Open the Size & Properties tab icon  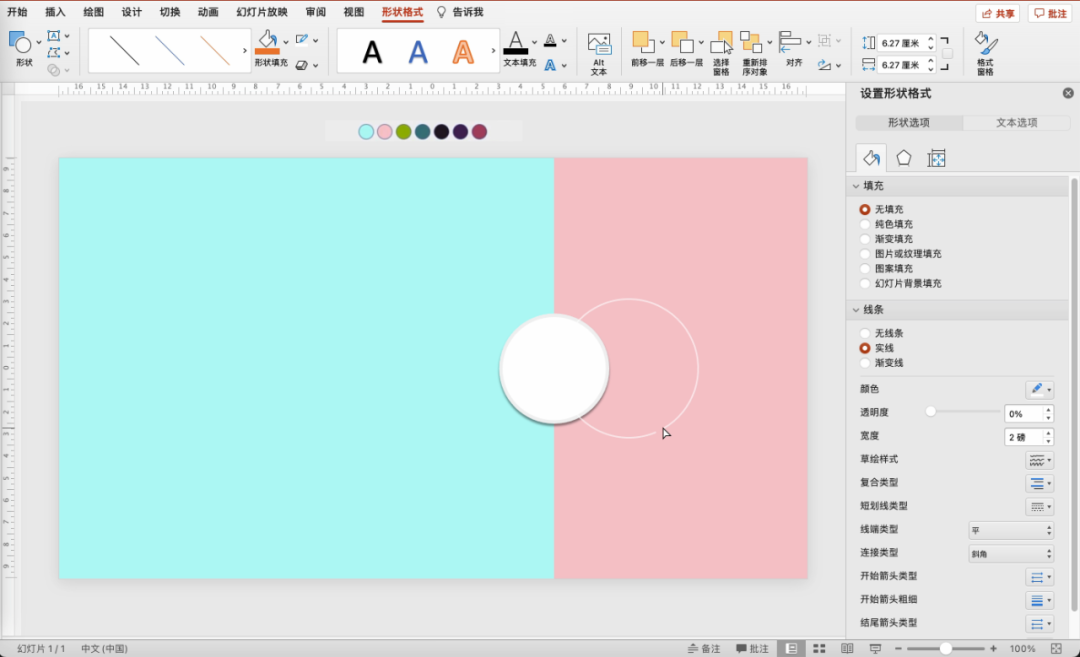click(936, 158)
